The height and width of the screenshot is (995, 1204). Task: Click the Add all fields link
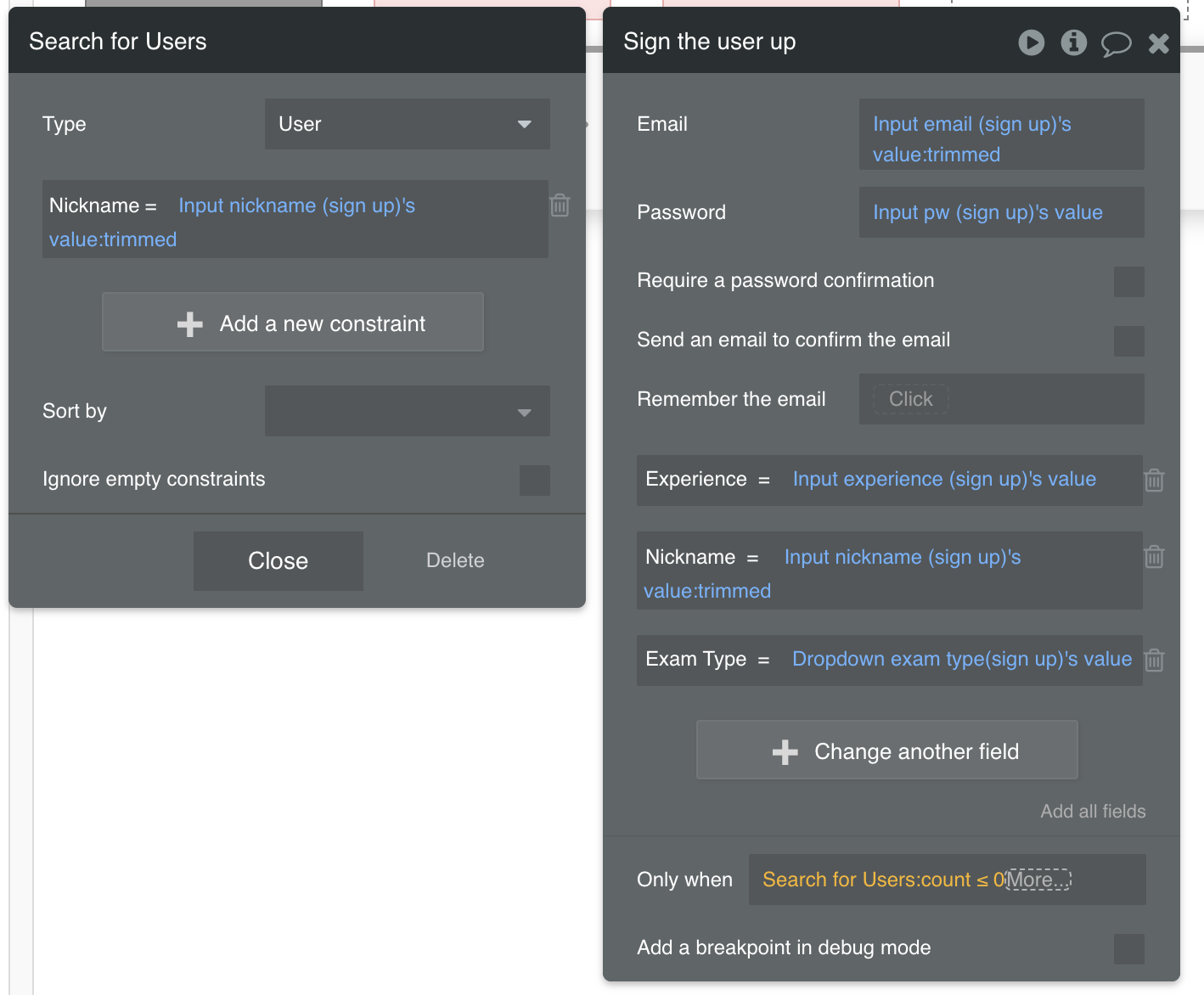click(1093, 812)
